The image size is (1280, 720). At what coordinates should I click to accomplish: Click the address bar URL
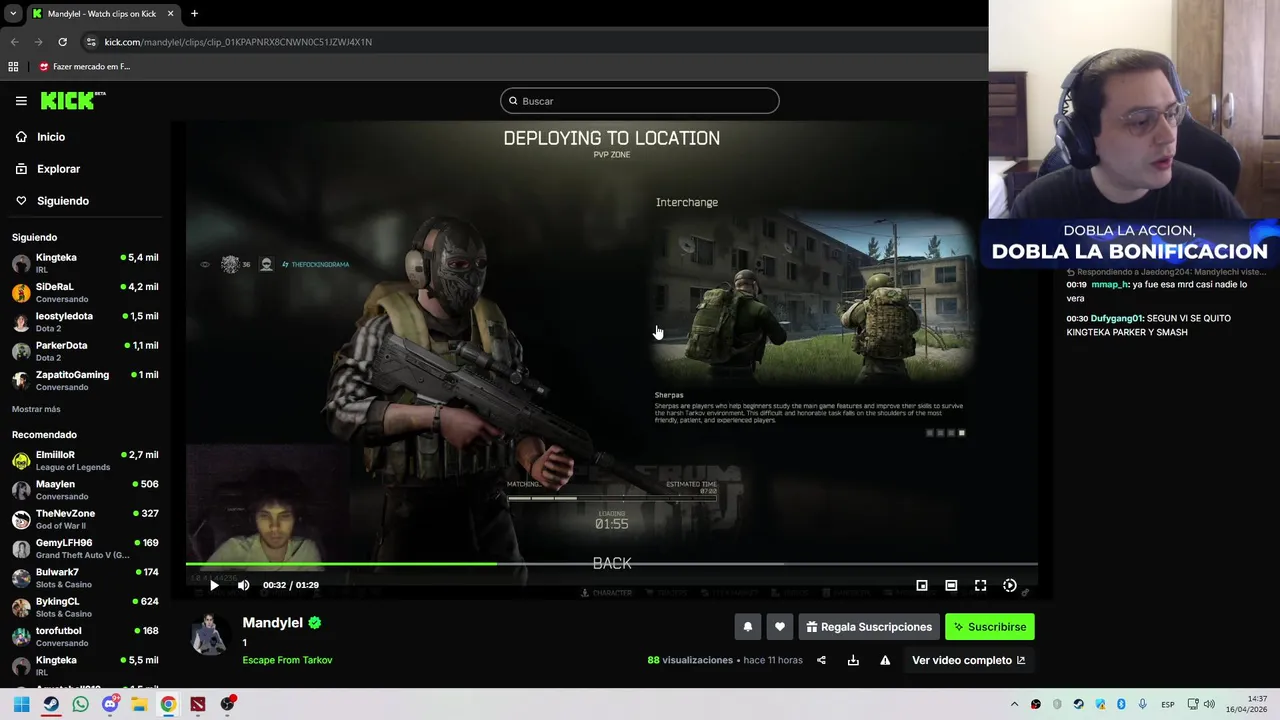238,42
